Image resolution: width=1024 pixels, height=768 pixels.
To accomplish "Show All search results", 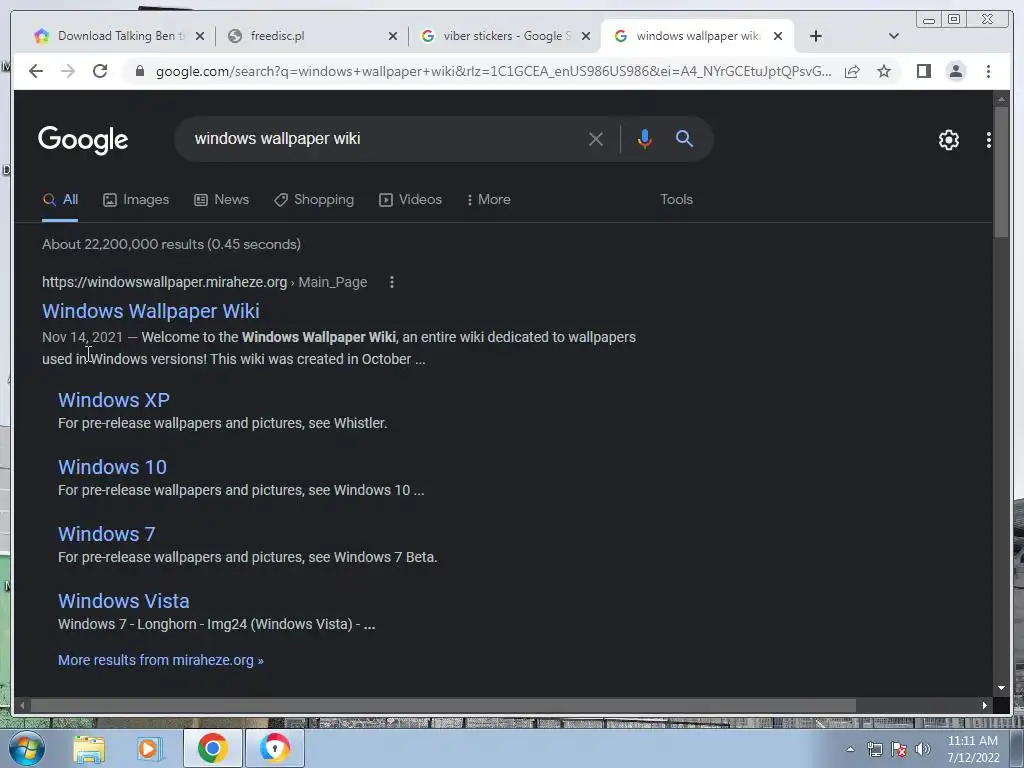I will click(60, 200).
